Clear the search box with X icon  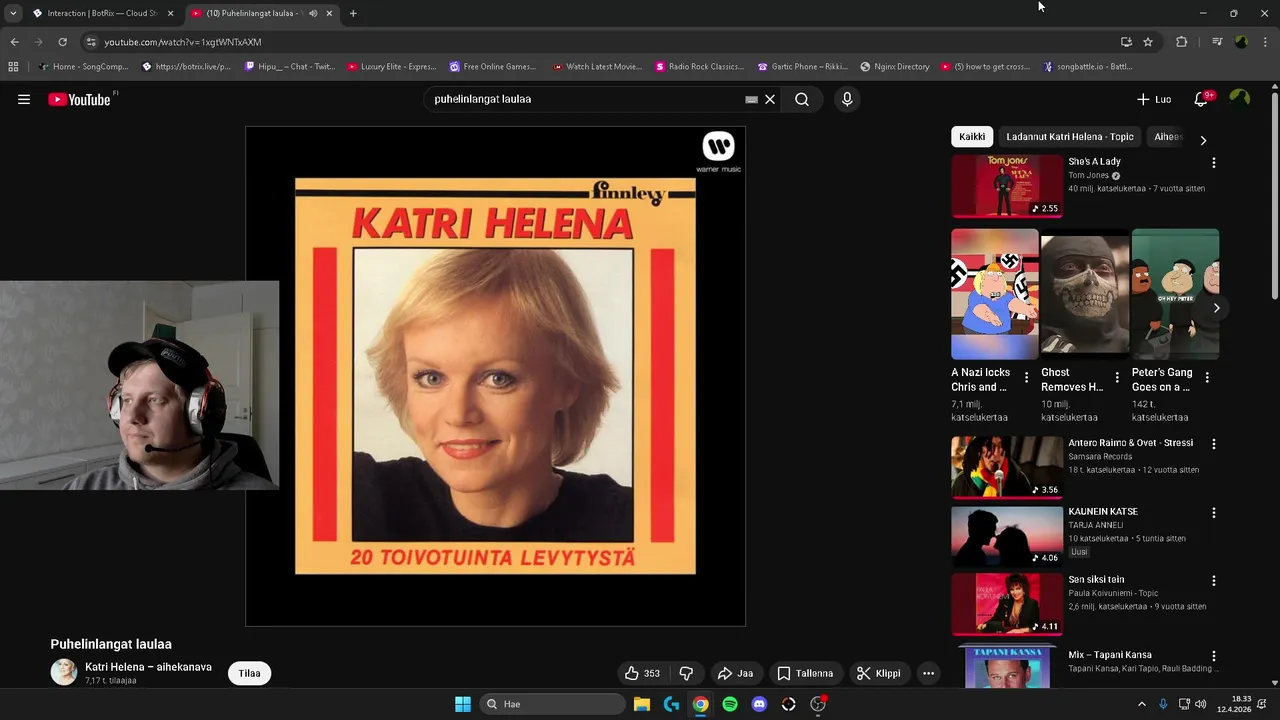pyautogui.click(x=770, y=99)
